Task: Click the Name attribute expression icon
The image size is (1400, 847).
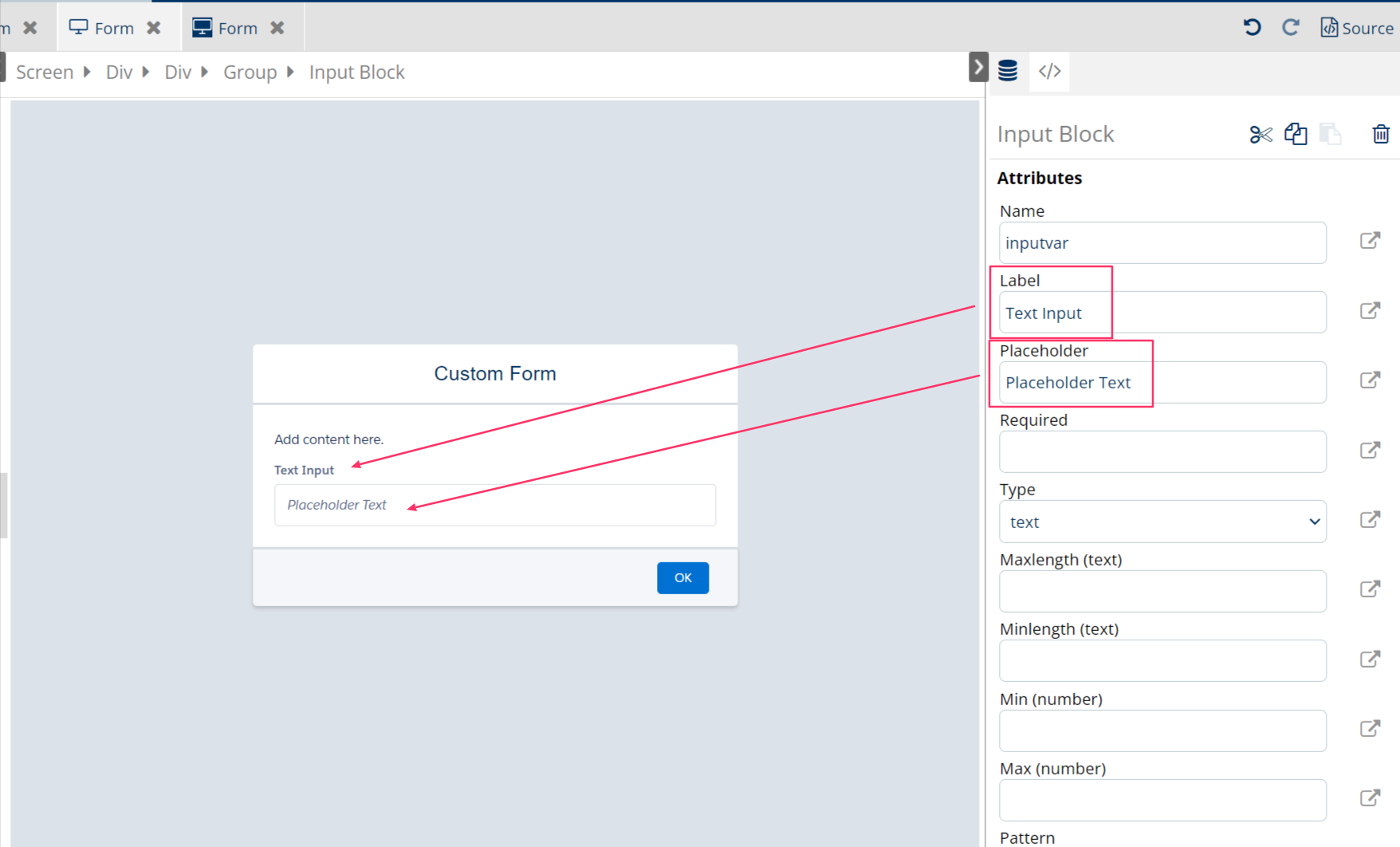Action: 1370,241
